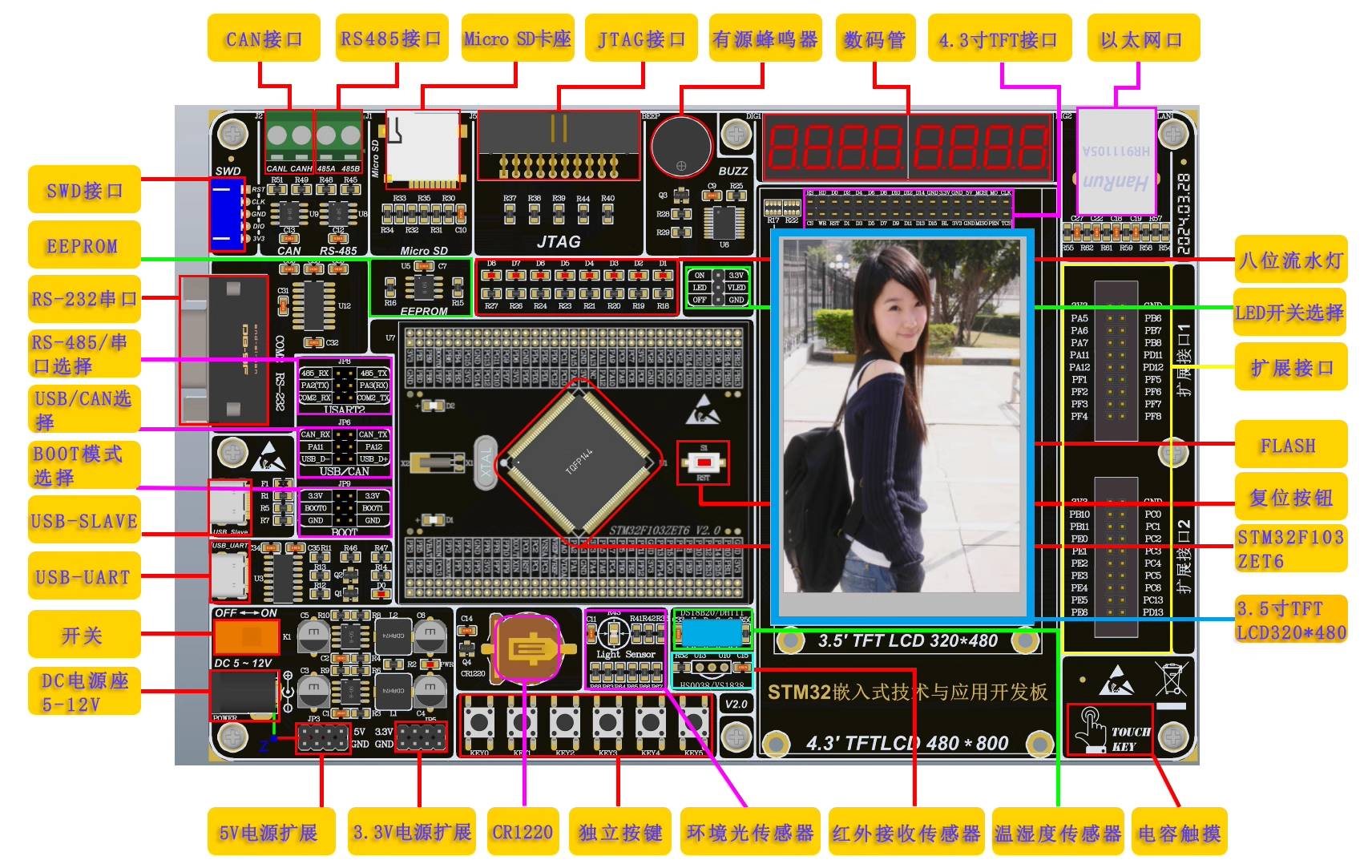
Task: Select the 有源蜂鸣器 buzzer label
Action: click(x=765, y=38)
